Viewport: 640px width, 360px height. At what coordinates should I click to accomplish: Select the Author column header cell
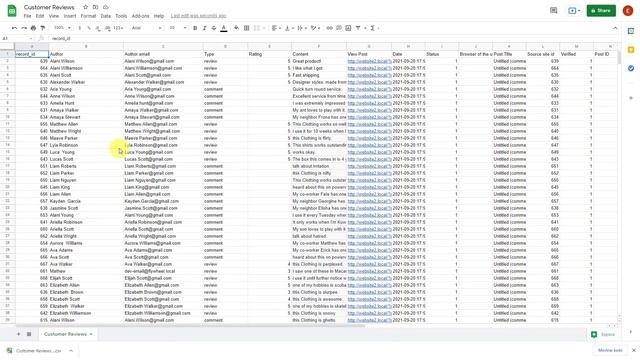point(86,54)
